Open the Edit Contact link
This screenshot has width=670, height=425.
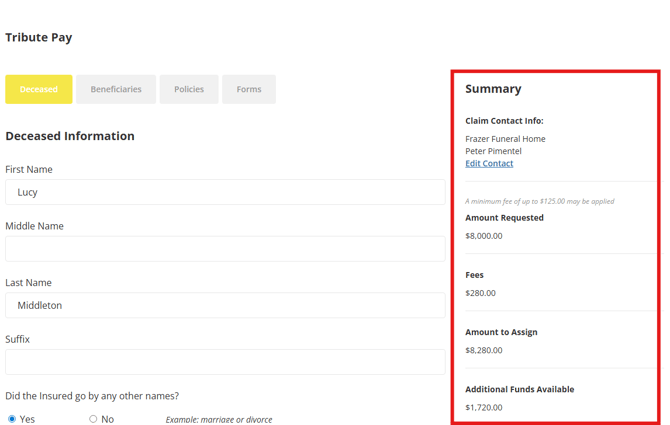coord(489,163)
